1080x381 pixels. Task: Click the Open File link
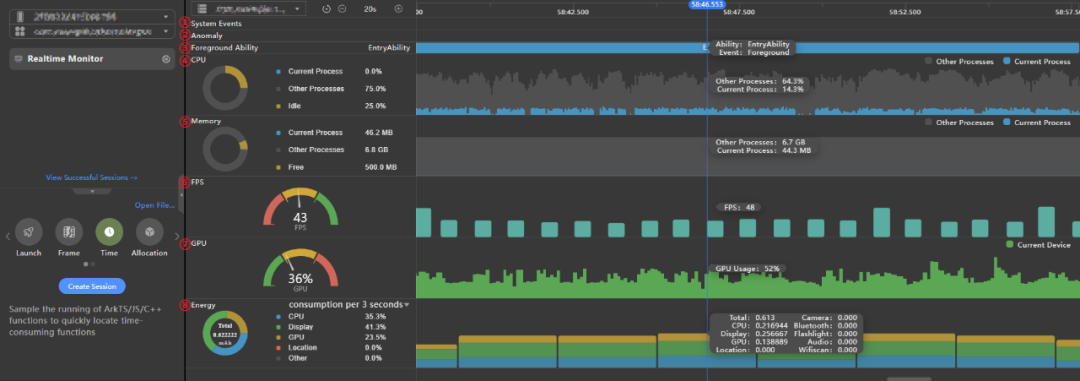coord(154,205)
